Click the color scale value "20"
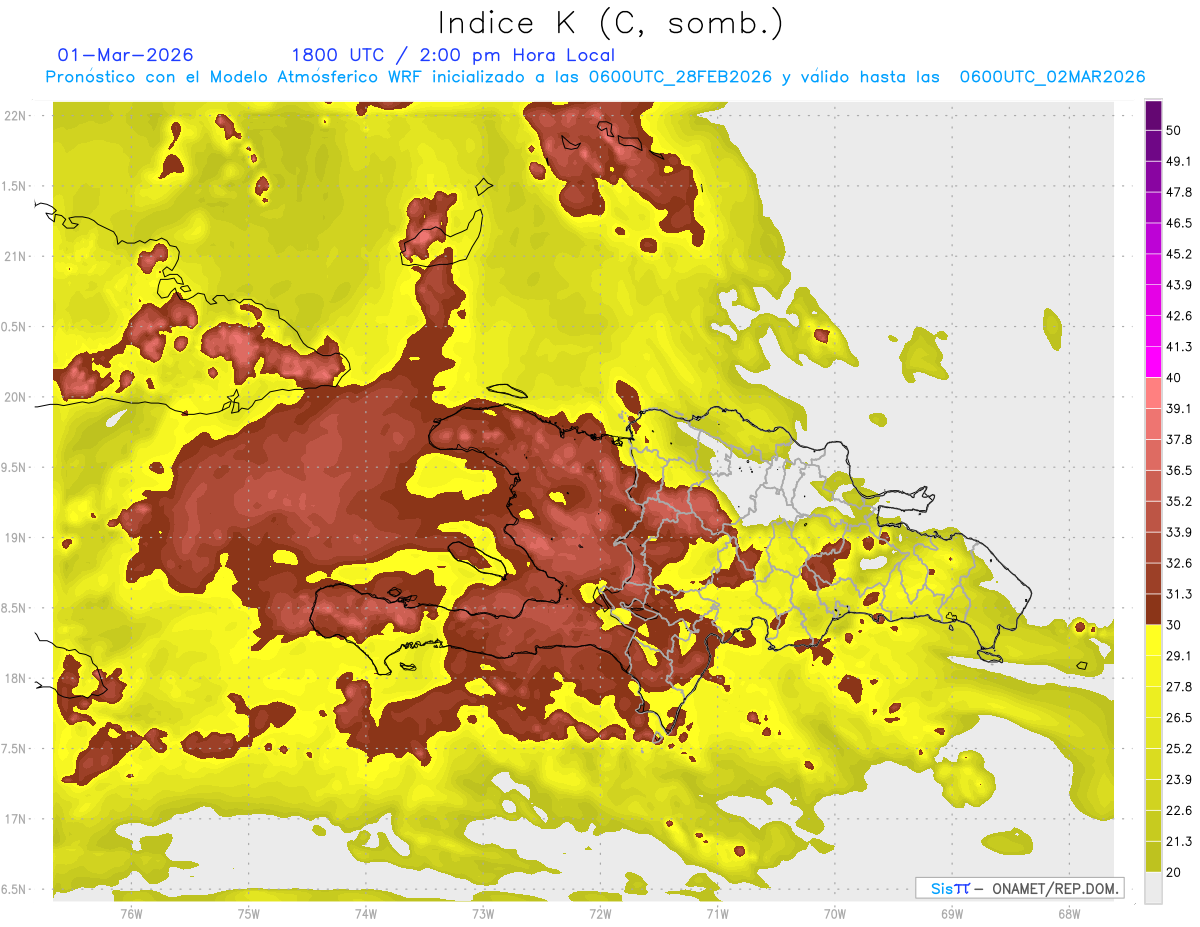The width and height of the screenshot is (1200, 927). click(1174, 873)
